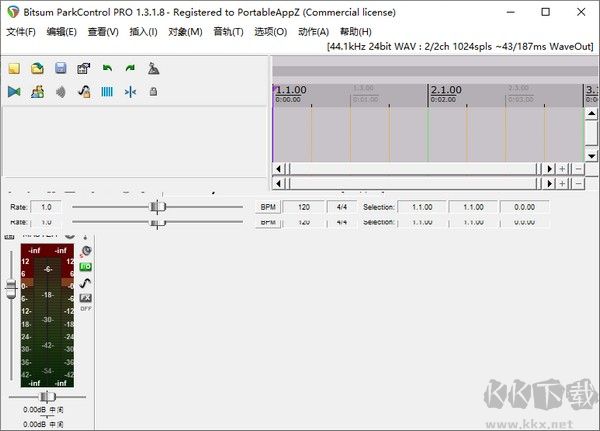Enable snap with the blue arrows icon

click(x=130, y=91)
